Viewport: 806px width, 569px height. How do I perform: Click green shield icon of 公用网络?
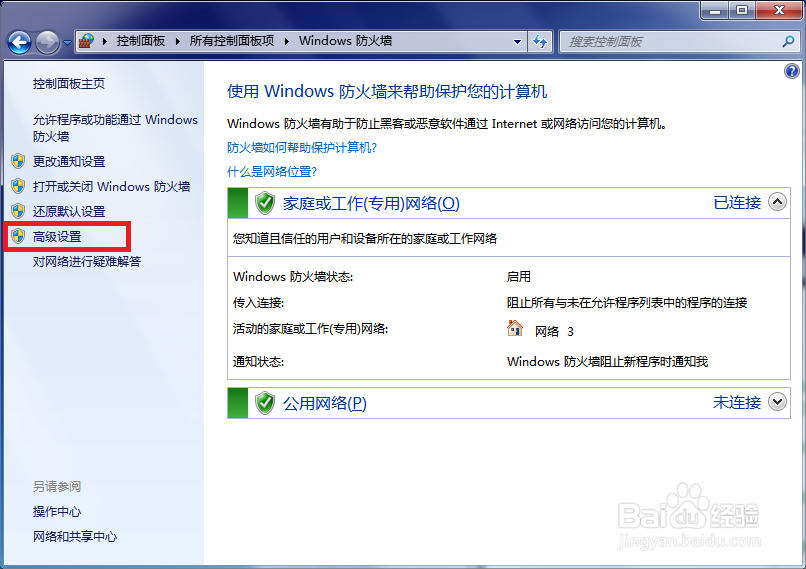point(265,403)
